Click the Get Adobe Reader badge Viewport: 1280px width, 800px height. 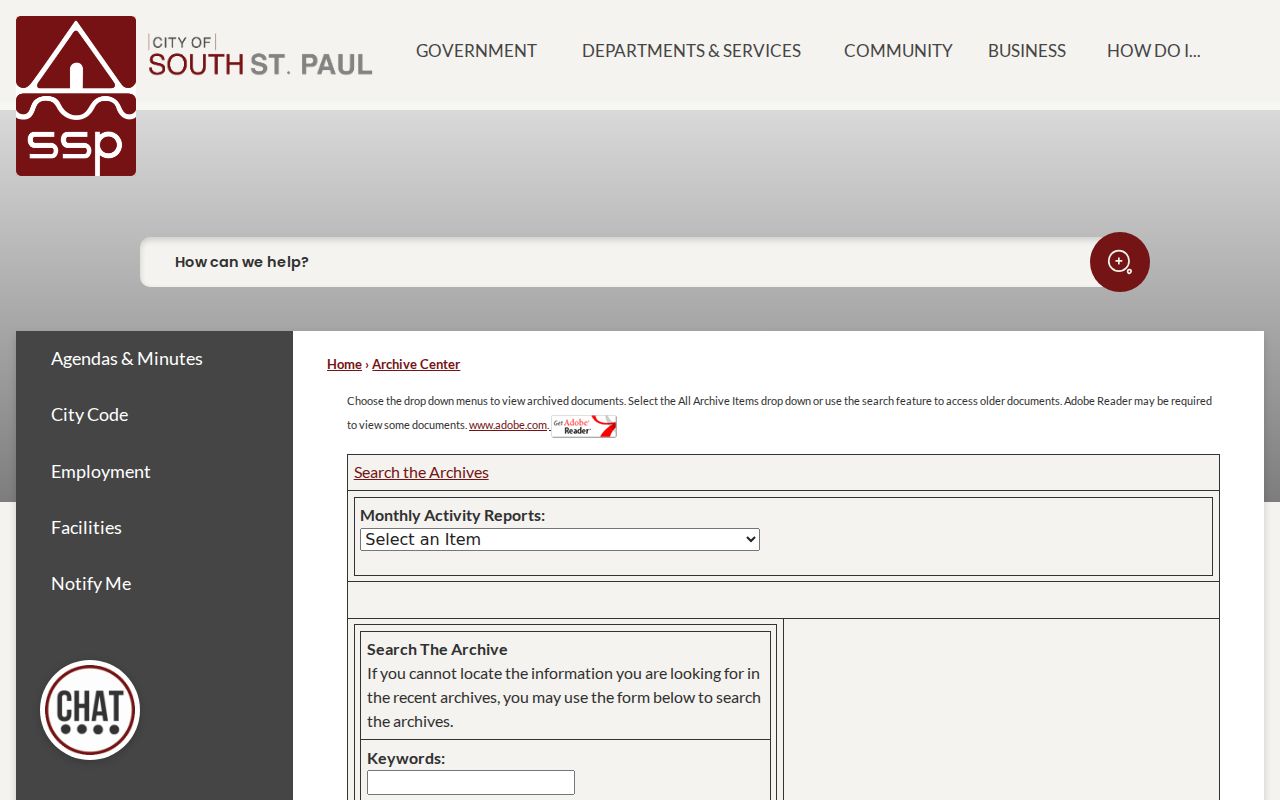pyautogui.click(x=584, y=426)
